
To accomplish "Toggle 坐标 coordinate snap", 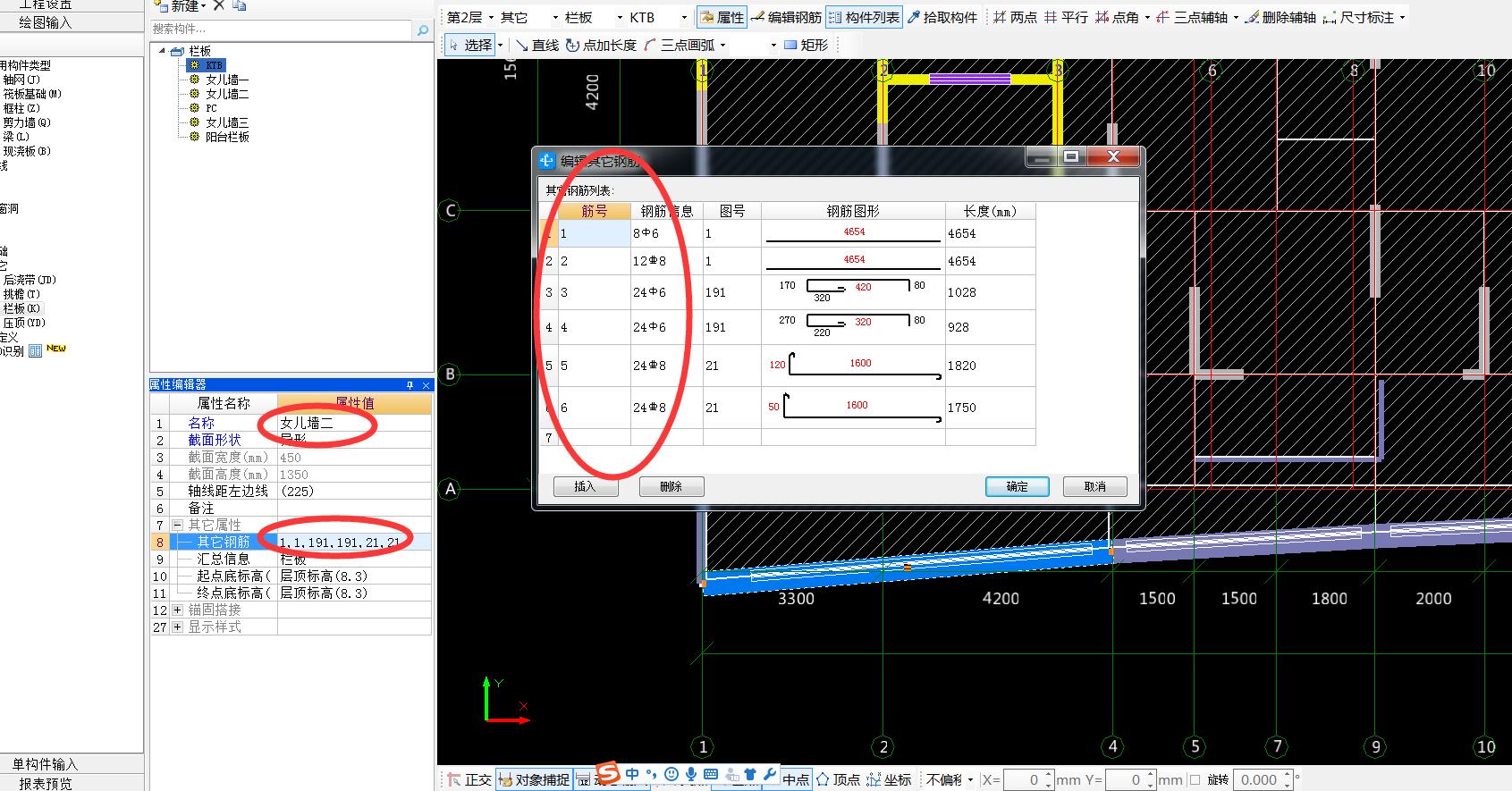I will [889, 779].
